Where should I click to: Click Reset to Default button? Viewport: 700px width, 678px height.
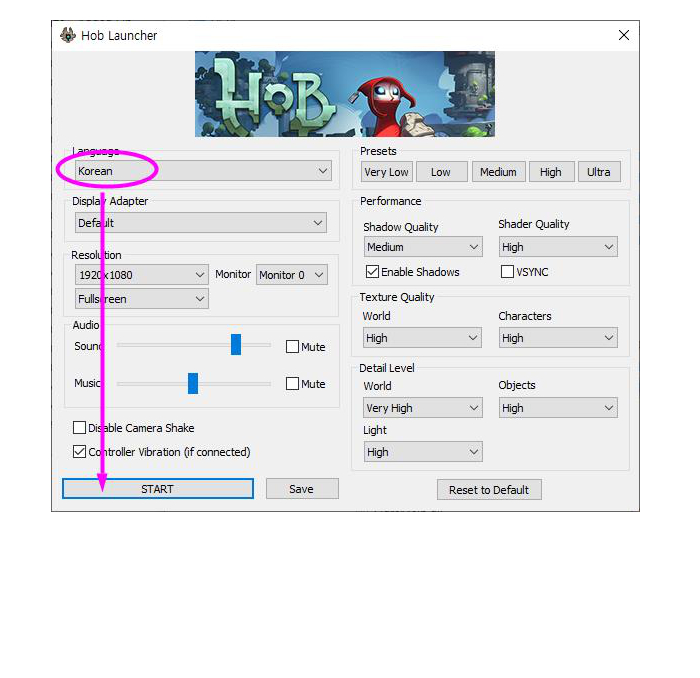[x=489, y=490]
